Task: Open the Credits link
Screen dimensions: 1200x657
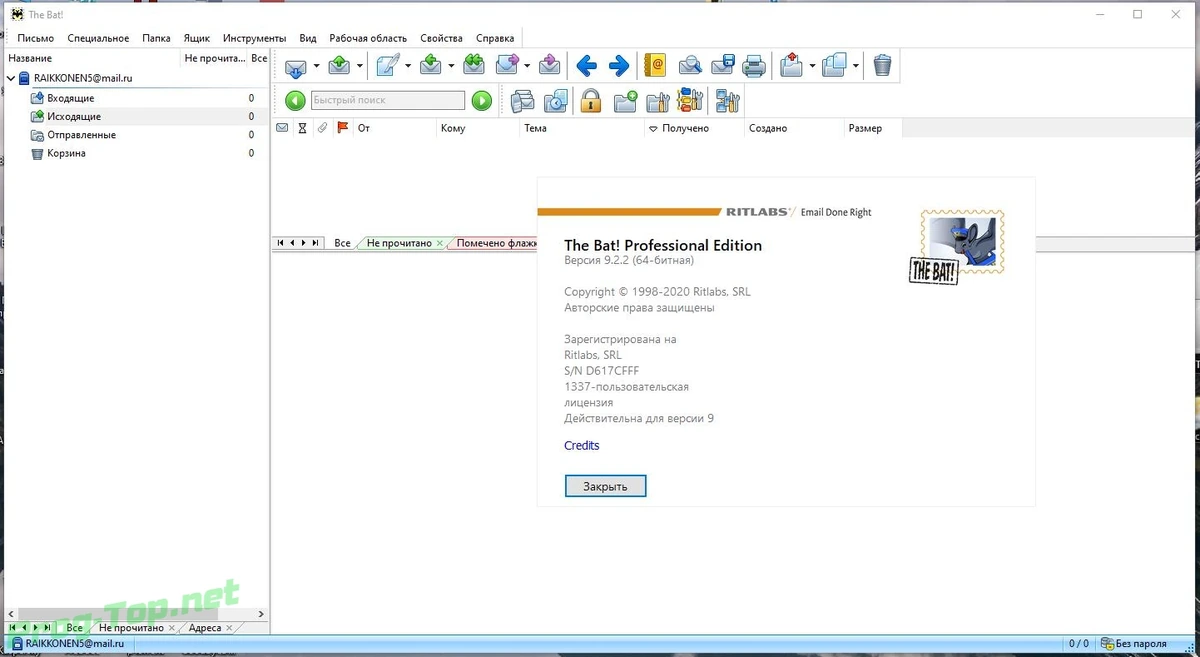Action: [582, 446]
